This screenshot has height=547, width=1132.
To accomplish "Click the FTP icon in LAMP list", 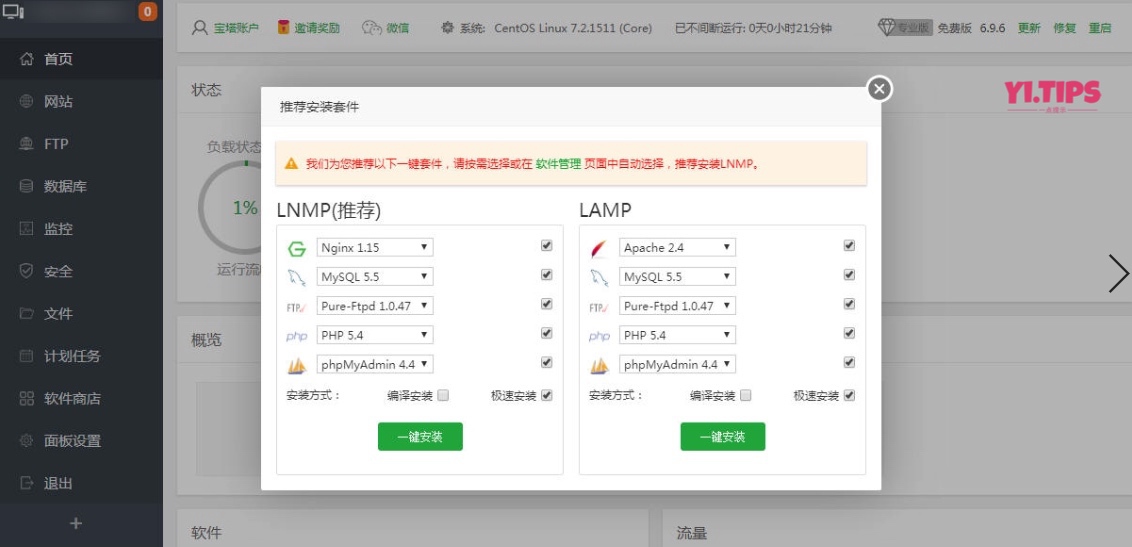I will click(599, 307).
